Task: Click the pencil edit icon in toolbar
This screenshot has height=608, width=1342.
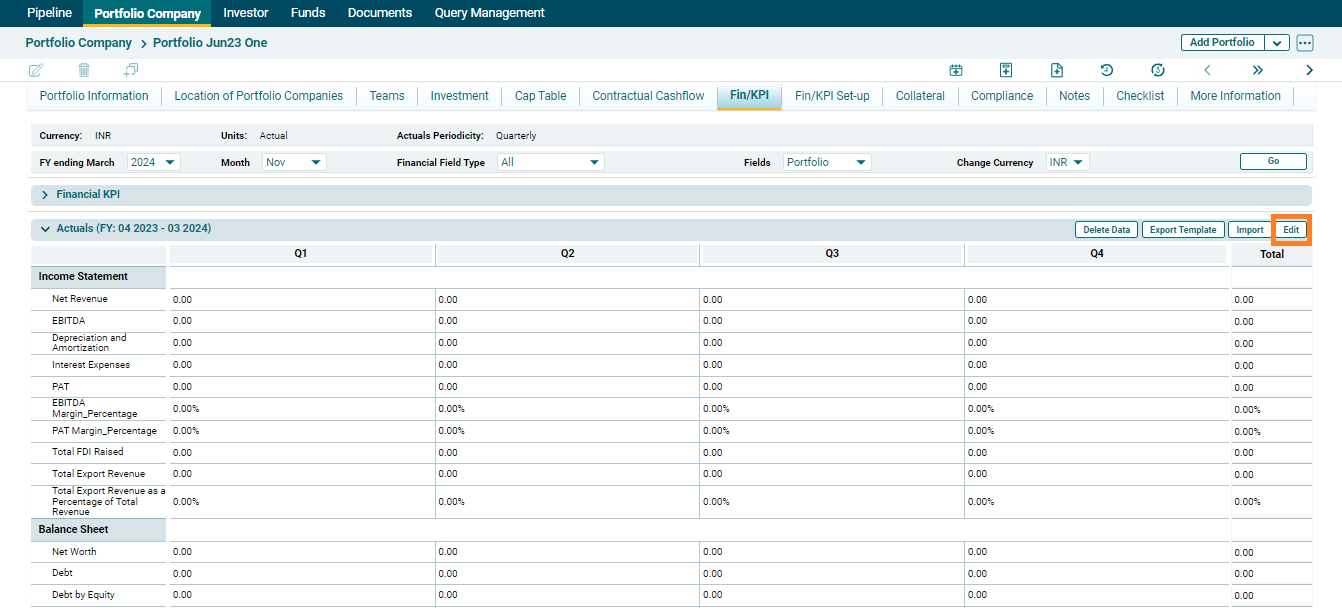Action: point(36,70)
